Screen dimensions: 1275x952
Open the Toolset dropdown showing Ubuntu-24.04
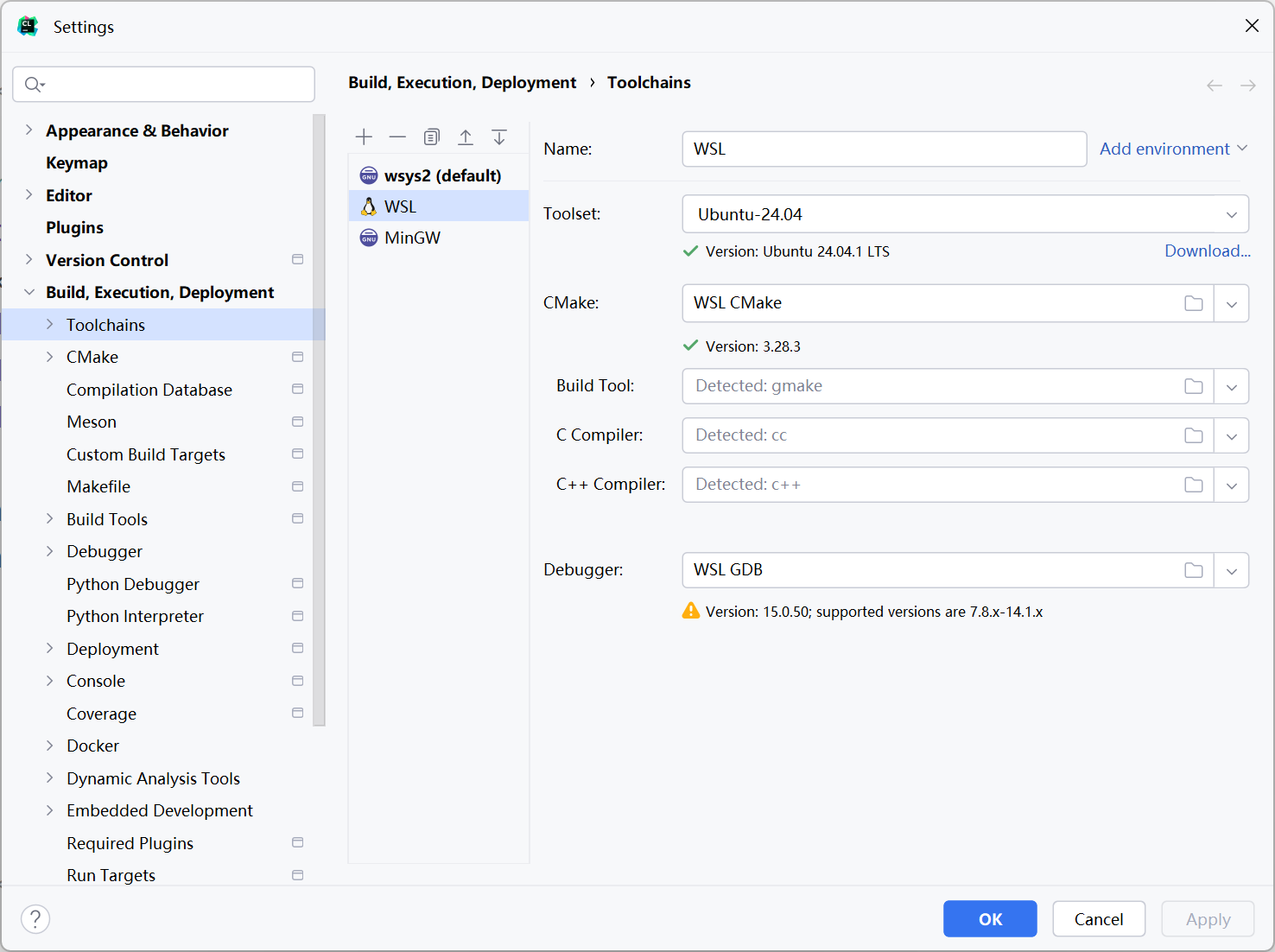coord(966,214)
